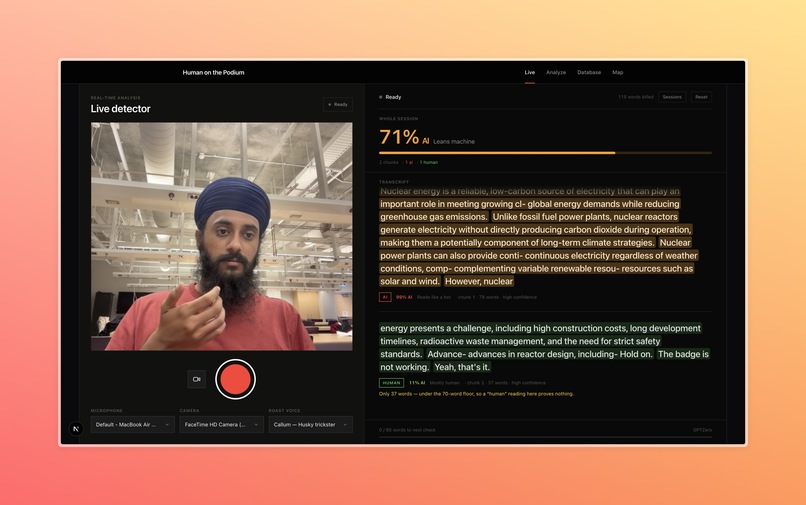This screenshot has height=505, width=806.
Task: Click the 'Leans machine' label
Action: pyautogui.click(x=454, y=141)
